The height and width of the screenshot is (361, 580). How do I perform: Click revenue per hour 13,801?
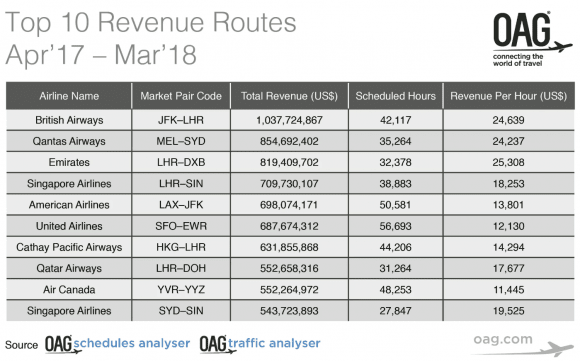click(509, 205)
